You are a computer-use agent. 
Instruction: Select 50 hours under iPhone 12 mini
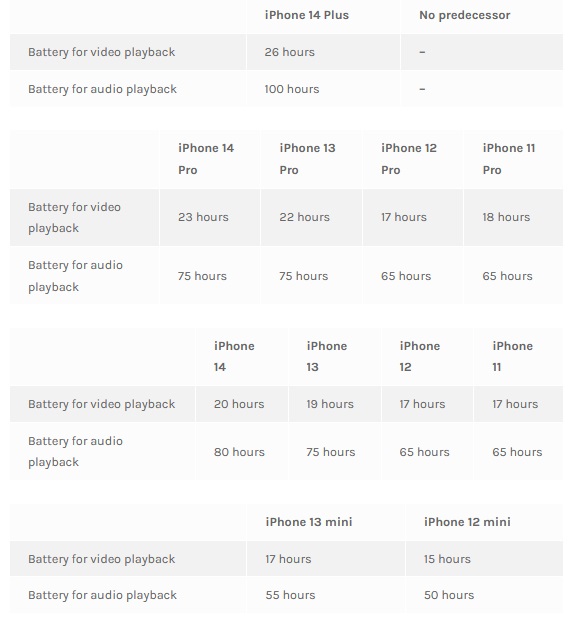[x=449, y=595]
